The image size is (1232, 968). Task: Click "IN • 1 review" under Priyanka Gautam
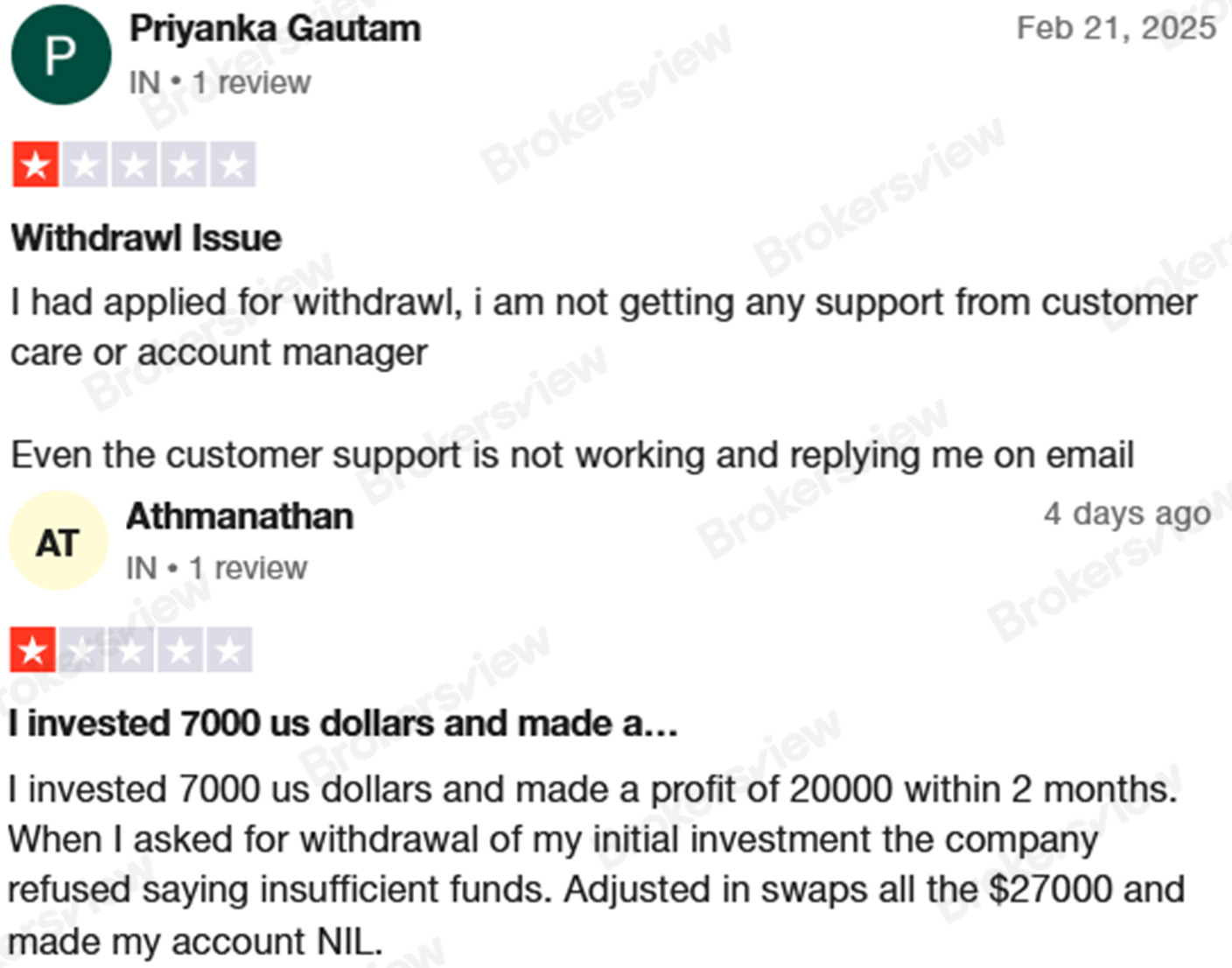click(220, 83)
